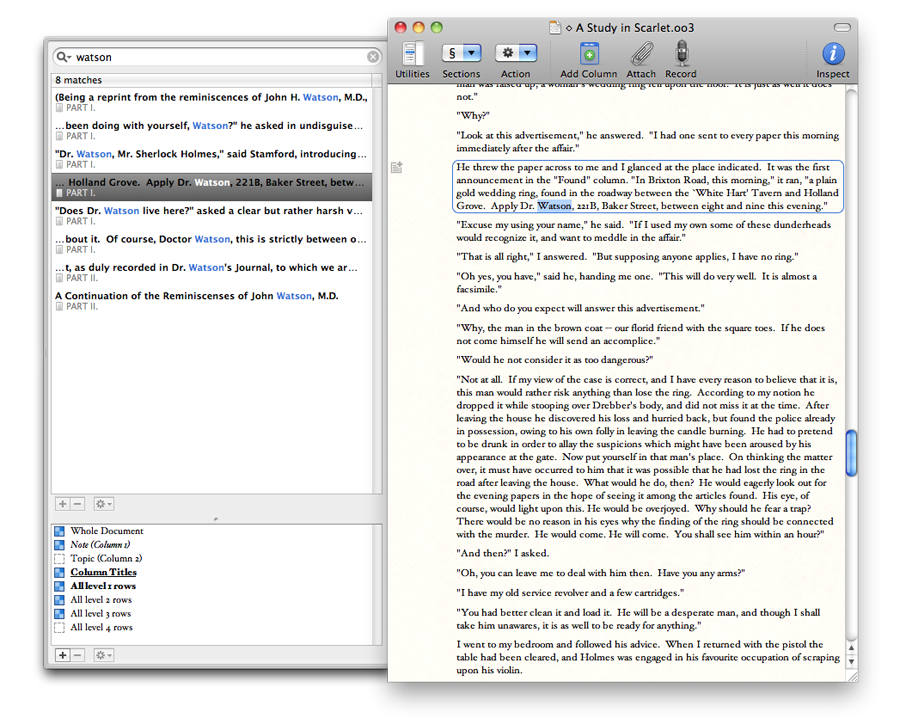This screenshot has height=718, width=900.
Task: Click the line 'Would he not consider it too dangerous?'
Action: (x=554, y=360)
